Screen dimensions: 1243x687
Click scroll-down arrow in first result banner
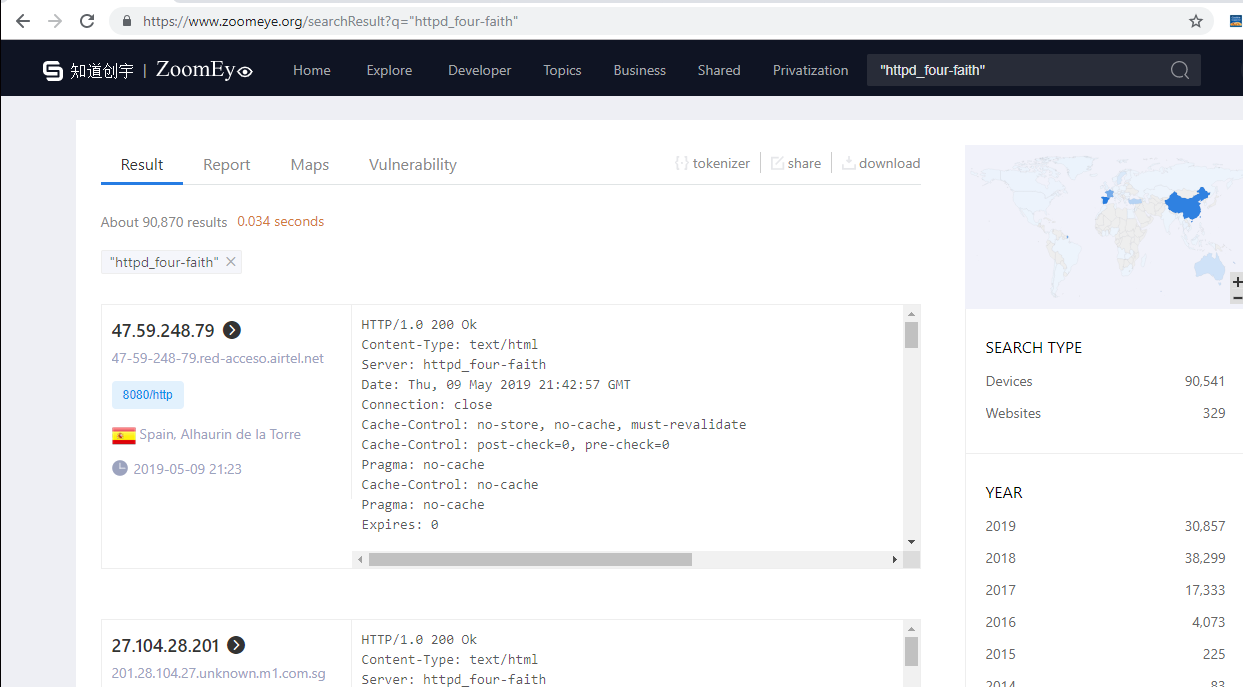point(911,542)
